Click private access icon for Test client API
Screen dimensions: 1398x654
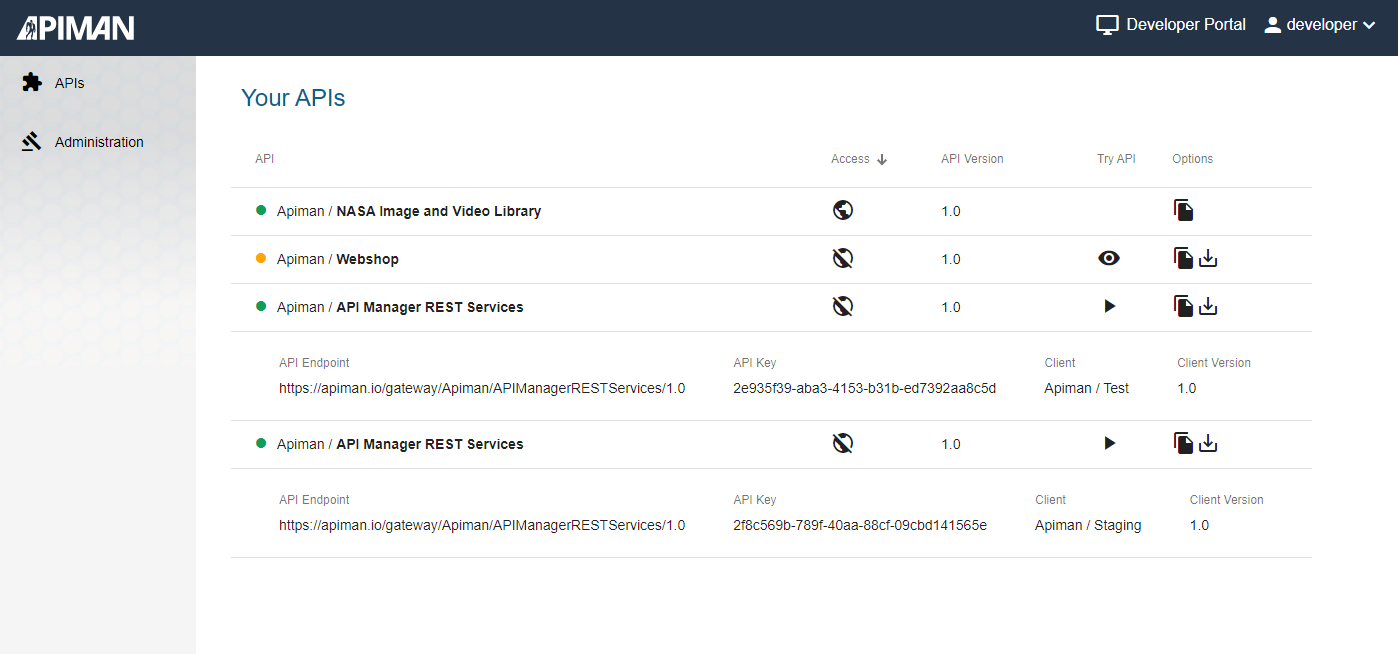click(843, 307)
